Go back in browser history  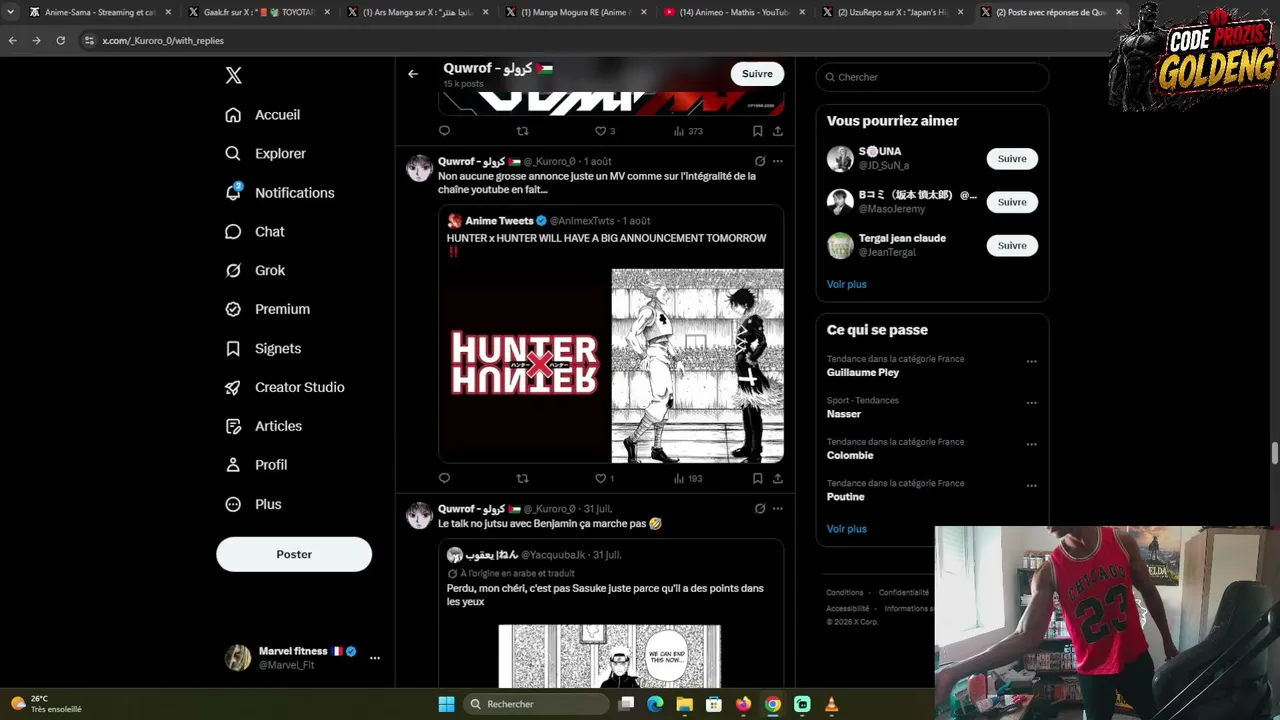click(12, 41)
